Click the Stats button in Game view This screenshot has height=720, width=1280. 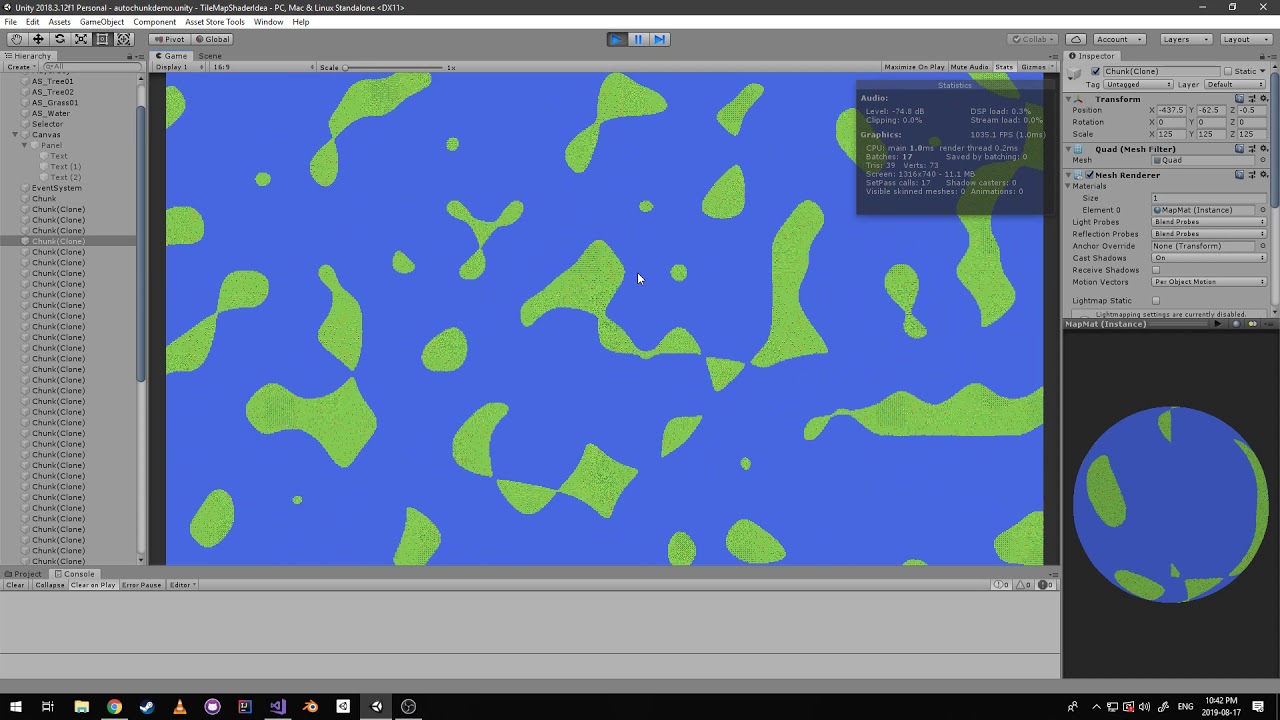click(x=1004, y=66)
